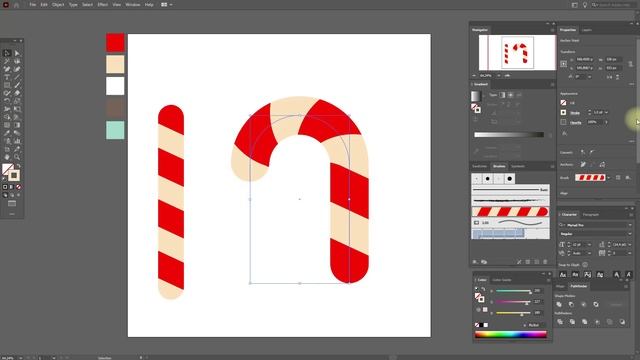Image resolution: width=640 pixels, height=360 pixels.
Task: Expand opacity arrow in Appearance
Action: click(x=606, y=122)
